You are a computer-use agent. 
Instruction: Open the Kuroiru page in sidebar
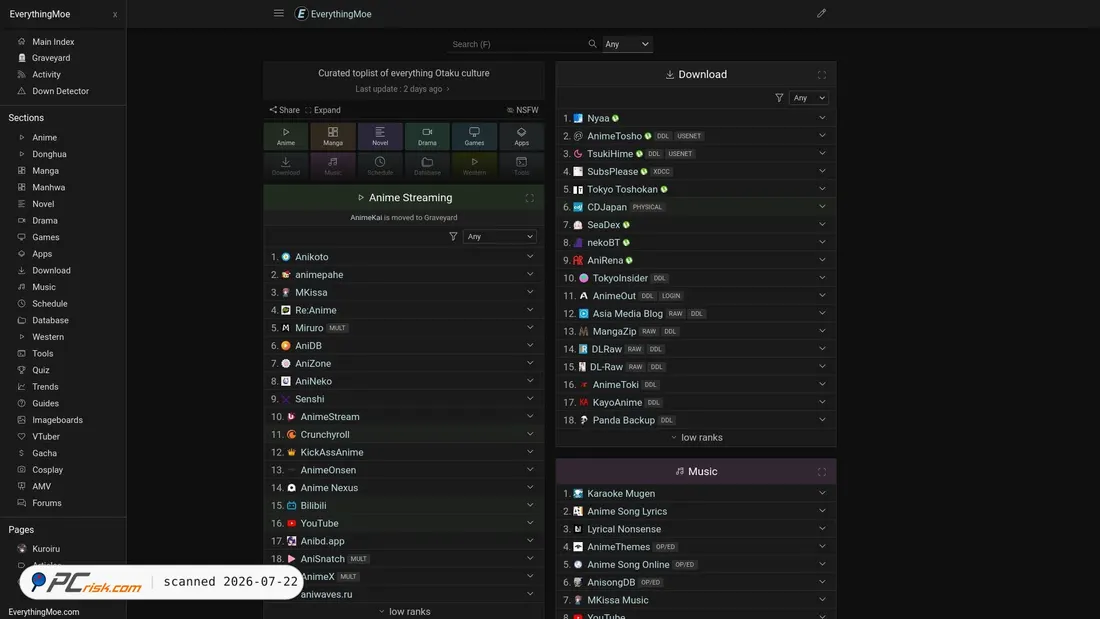tap(46, 549)
